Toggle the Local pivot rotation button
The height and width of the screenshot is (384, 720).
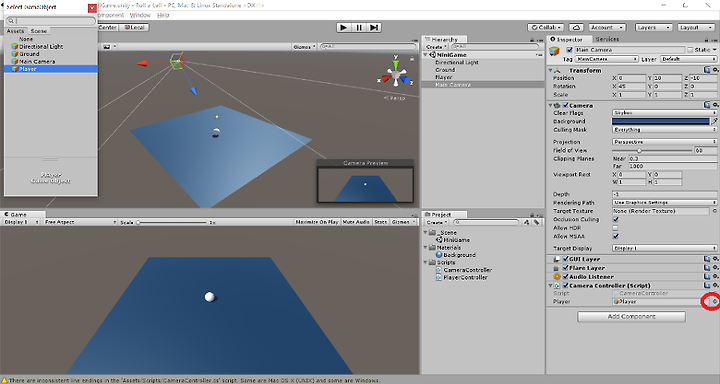135,27
